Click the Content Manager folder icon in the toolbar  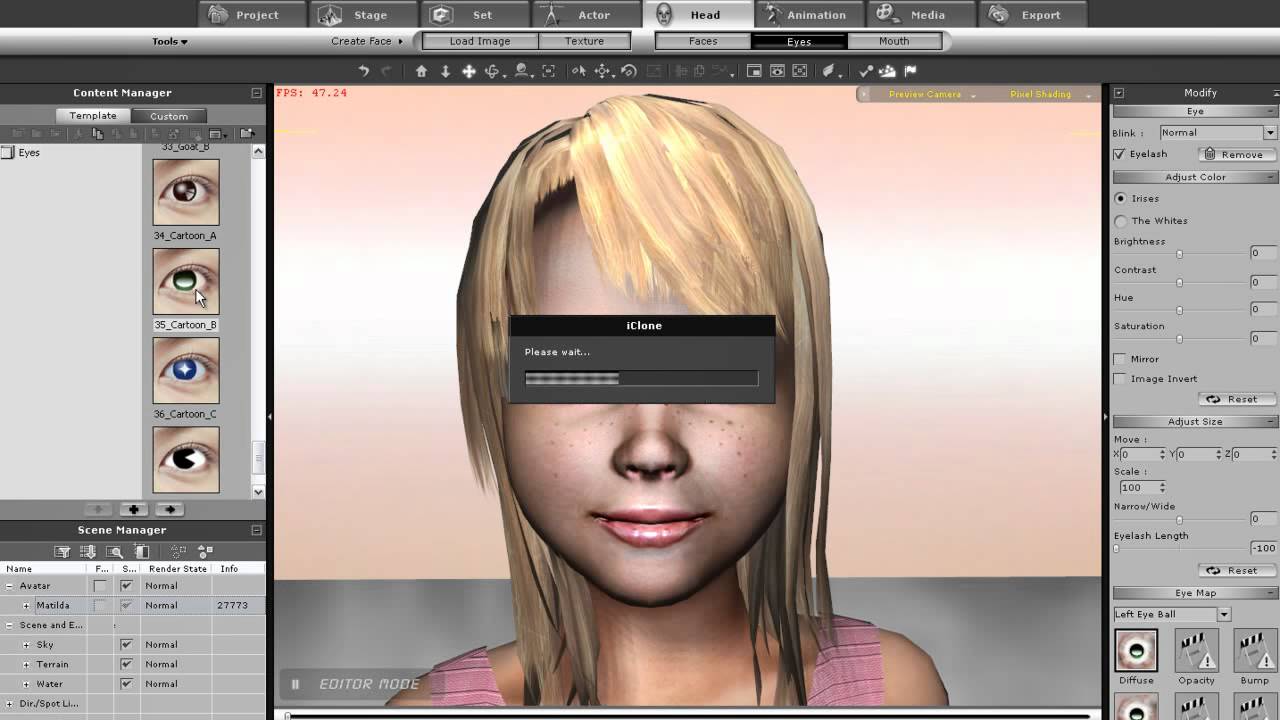[x=247, y=134]
